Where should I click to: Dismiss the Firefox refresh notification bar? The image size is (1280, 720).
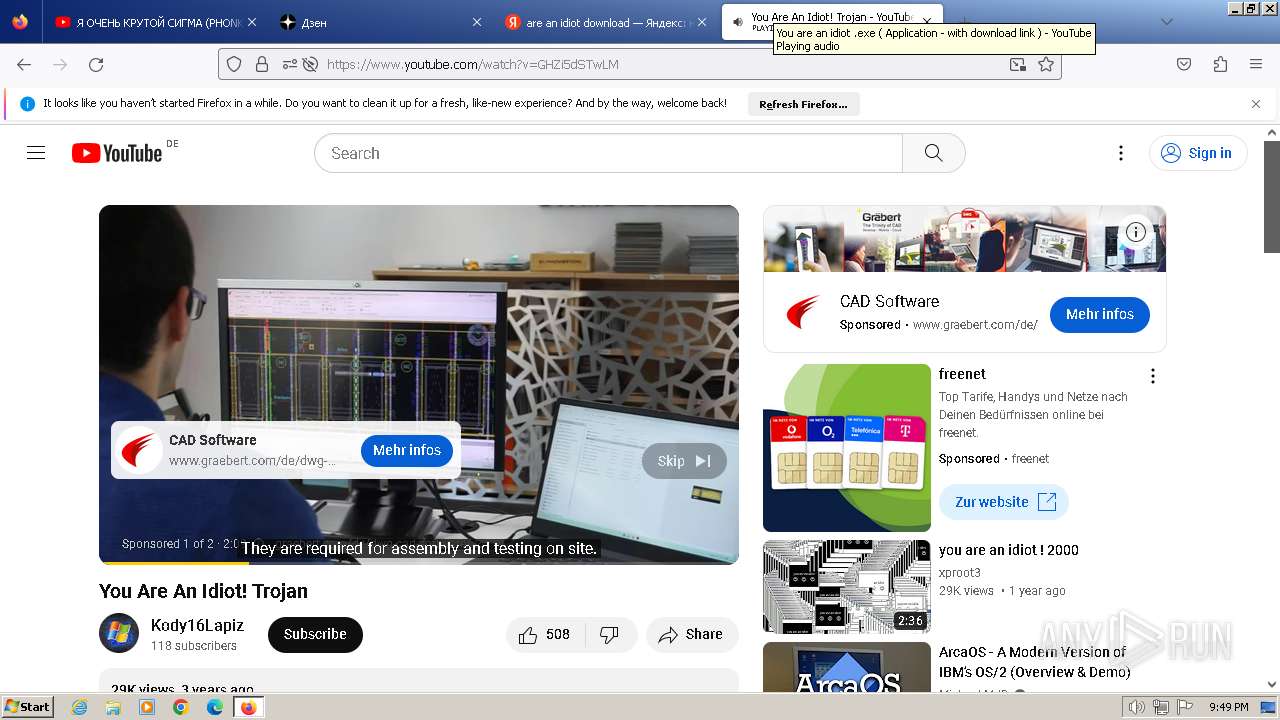pyautogui.click(x=1256, y=104)
